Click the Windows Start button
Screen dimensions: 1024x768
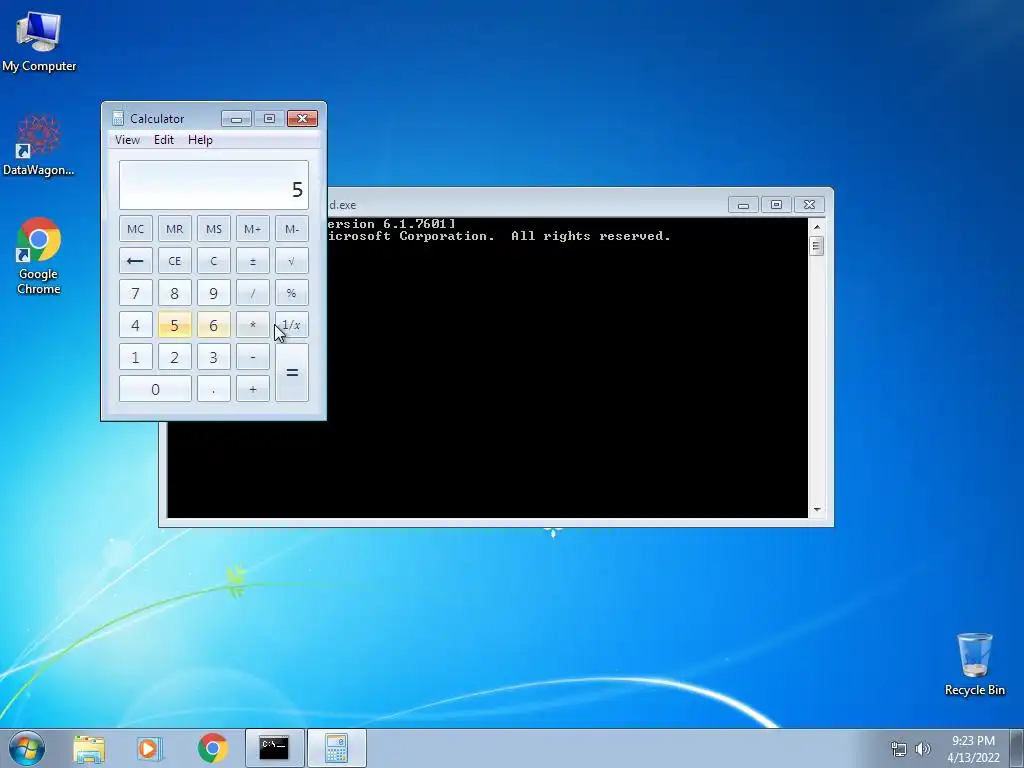click(27, 748)
